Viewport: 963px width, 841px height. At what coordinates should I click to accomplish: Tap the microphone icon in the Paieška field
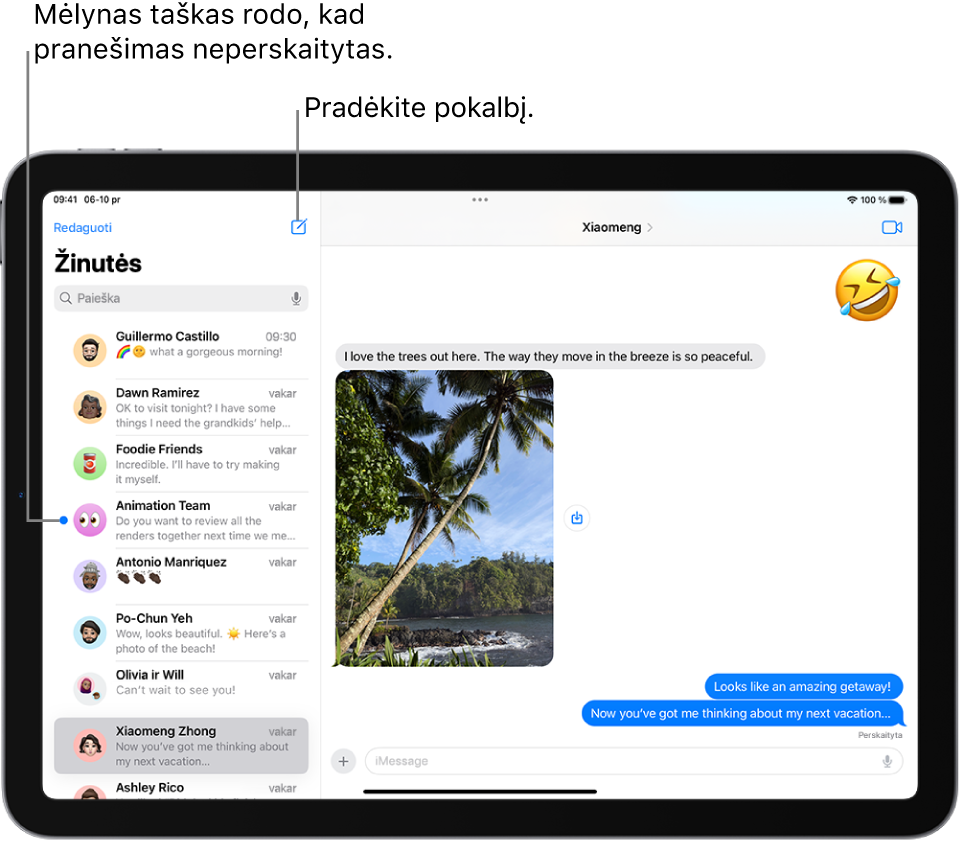tap(296, 299)
